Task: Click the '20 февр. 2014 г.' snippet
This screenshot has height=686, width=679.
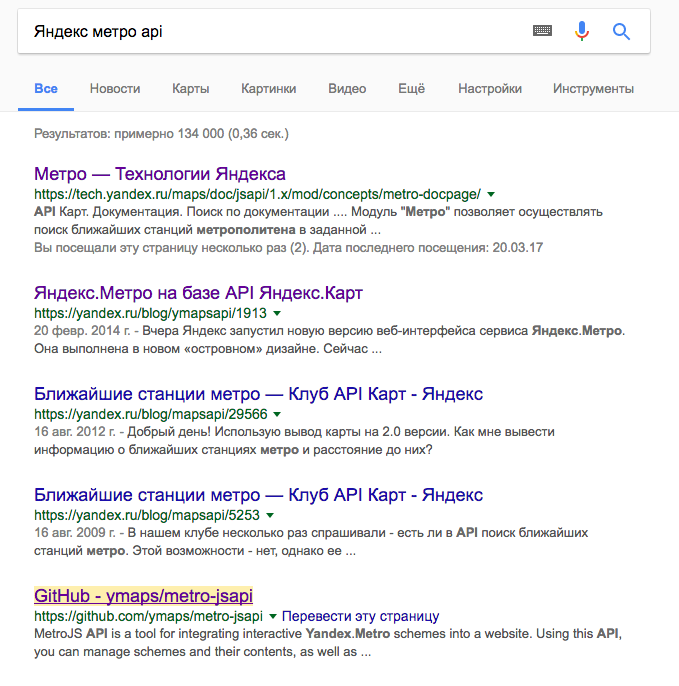Action: tap(329, 340)
